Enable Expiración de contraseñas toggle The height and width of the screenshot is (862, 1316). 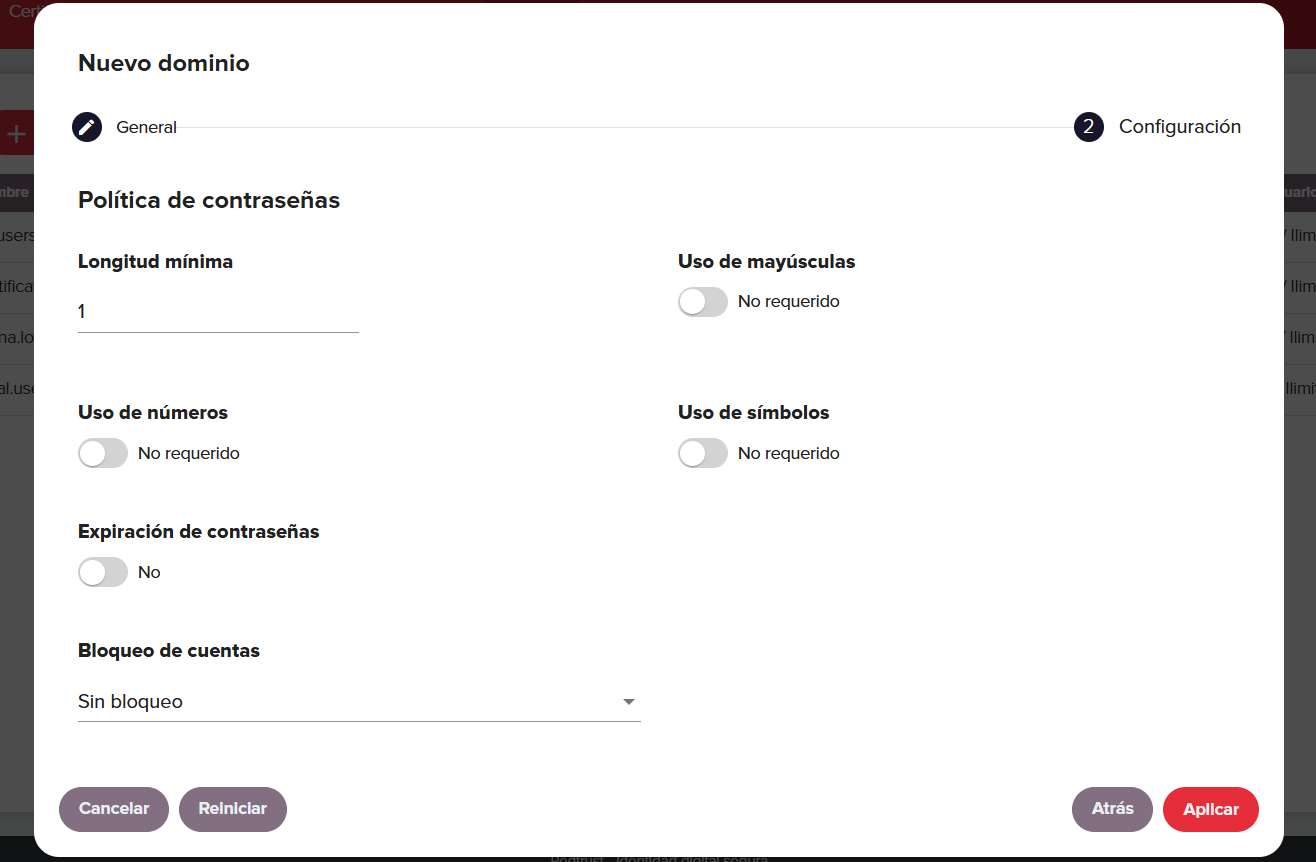pos(103,572)
